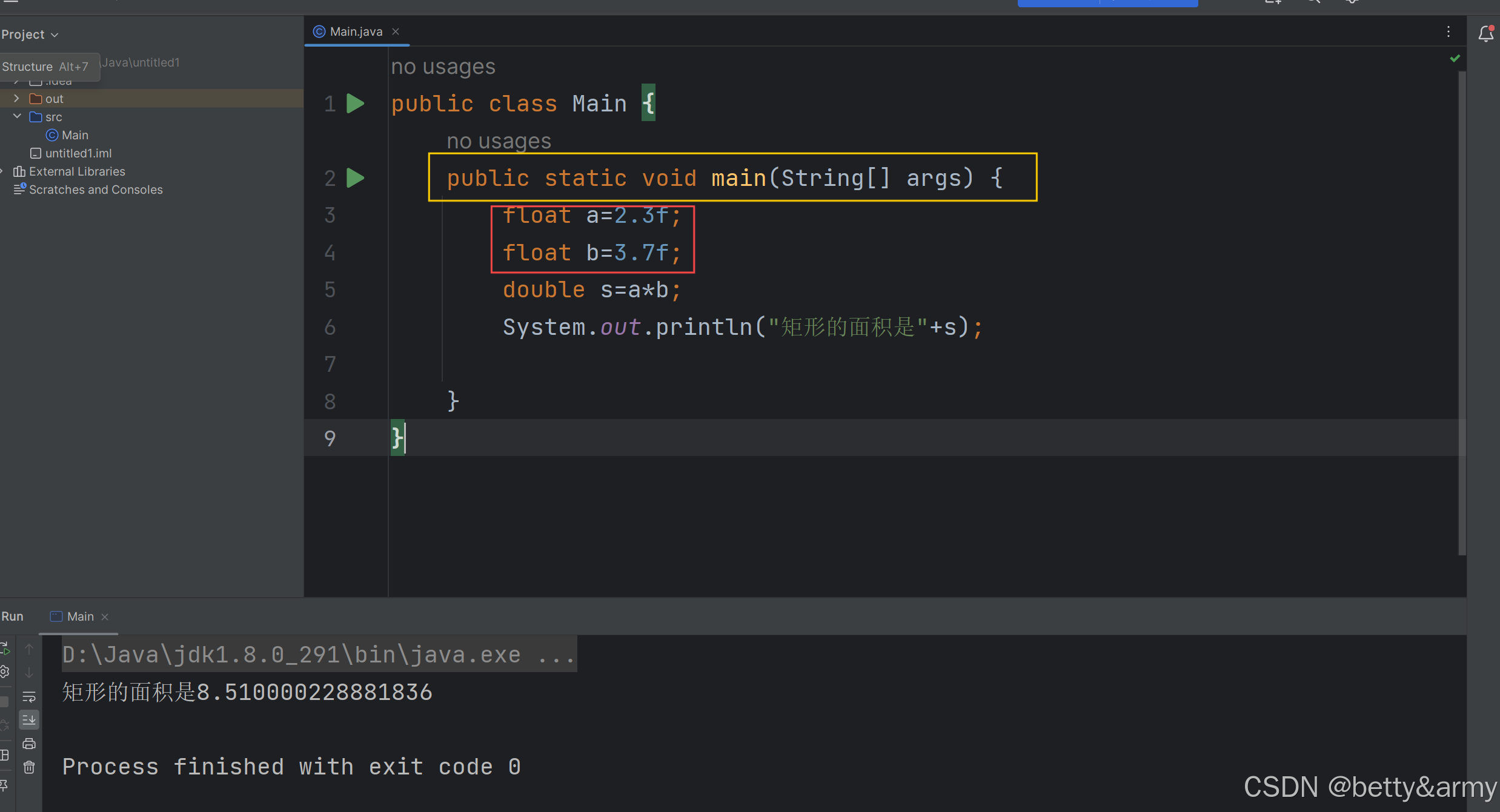
Task: Pin the Run tool window tab
Action: (x=5, y=785)
